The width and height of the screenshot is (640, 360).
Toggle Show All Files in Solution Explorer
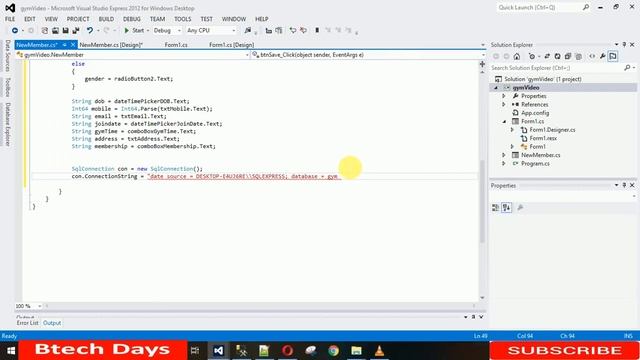tap(578, 56)
